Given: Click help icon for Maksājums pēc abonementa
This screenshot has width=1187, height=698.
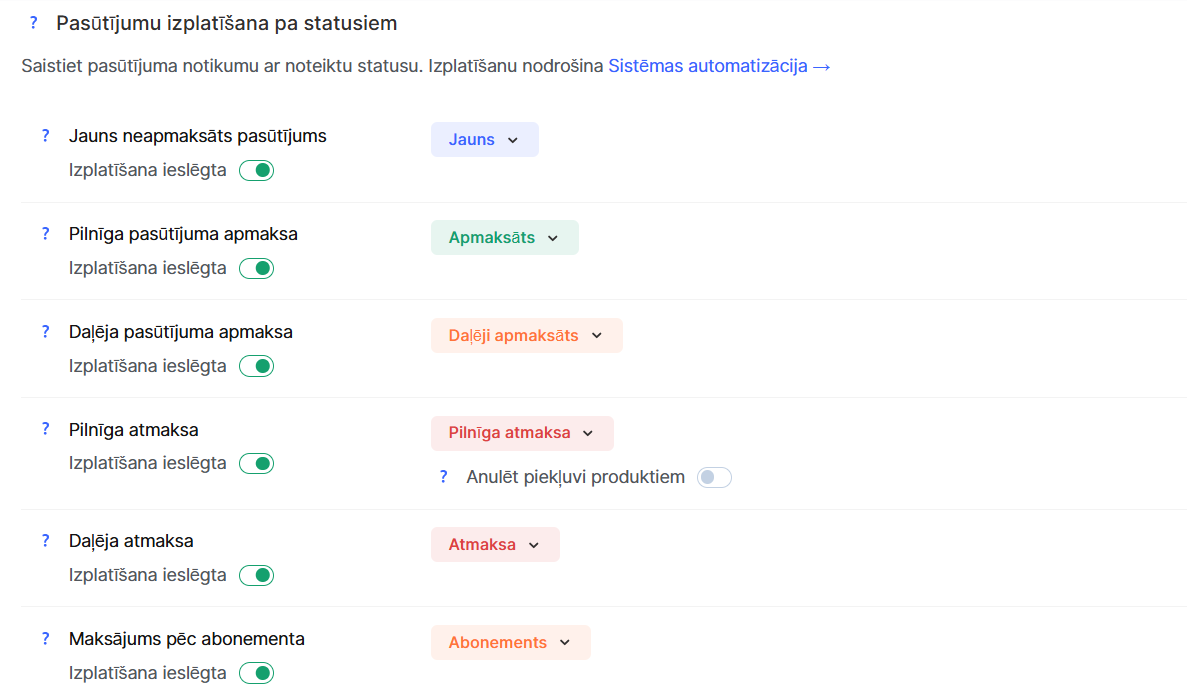Looking at the screenshot, I should 45,639.
